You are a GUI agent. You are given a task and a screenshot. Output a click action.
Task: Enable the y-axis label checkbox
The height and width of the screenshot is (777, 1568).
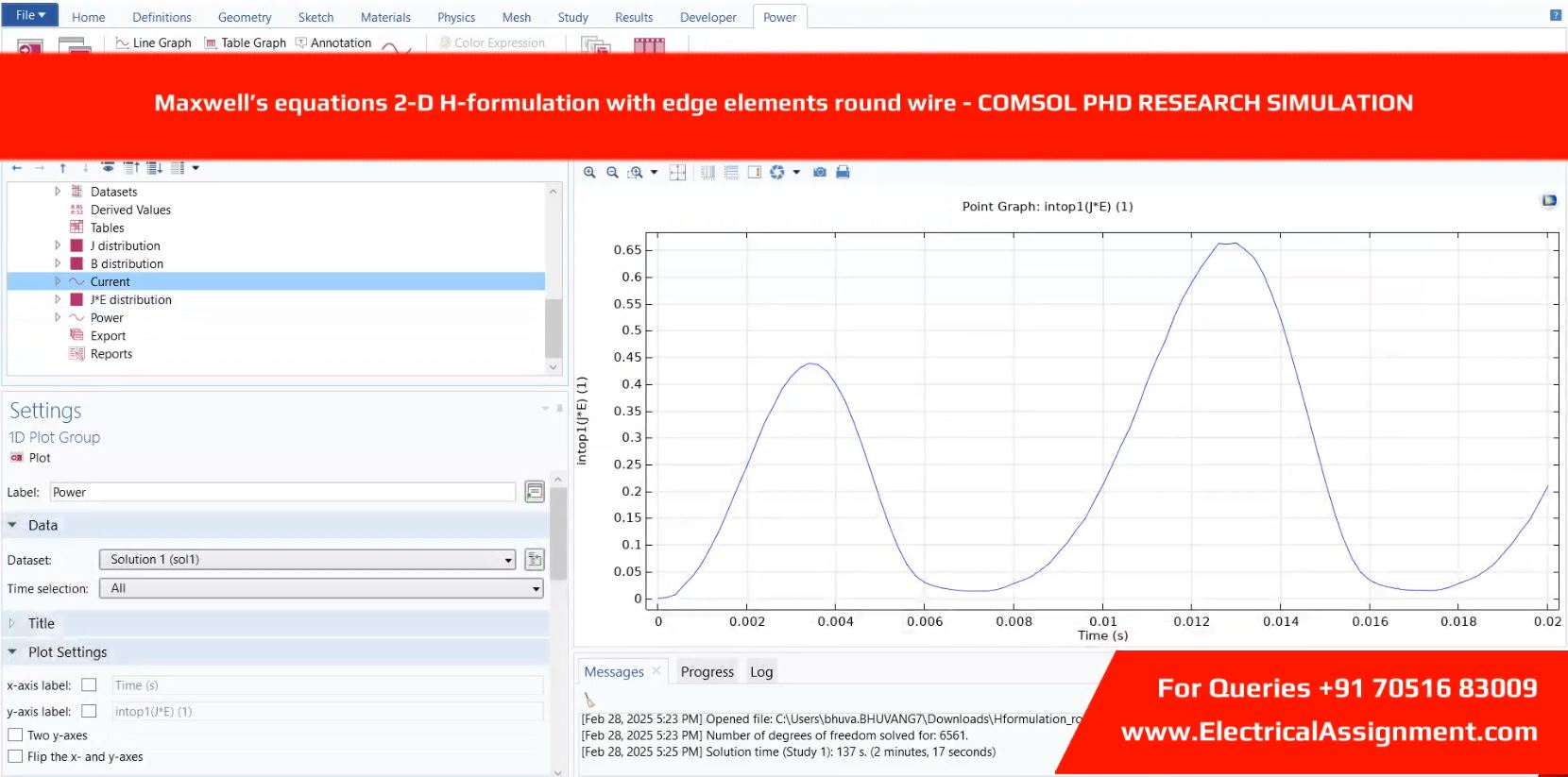point(89,711)
